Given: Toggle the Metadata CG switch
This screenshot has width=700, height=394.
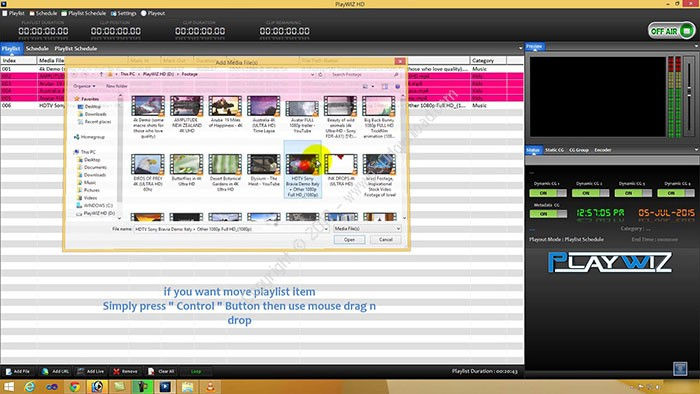Looking at the screenshot, I should click(x=548, y=214).
